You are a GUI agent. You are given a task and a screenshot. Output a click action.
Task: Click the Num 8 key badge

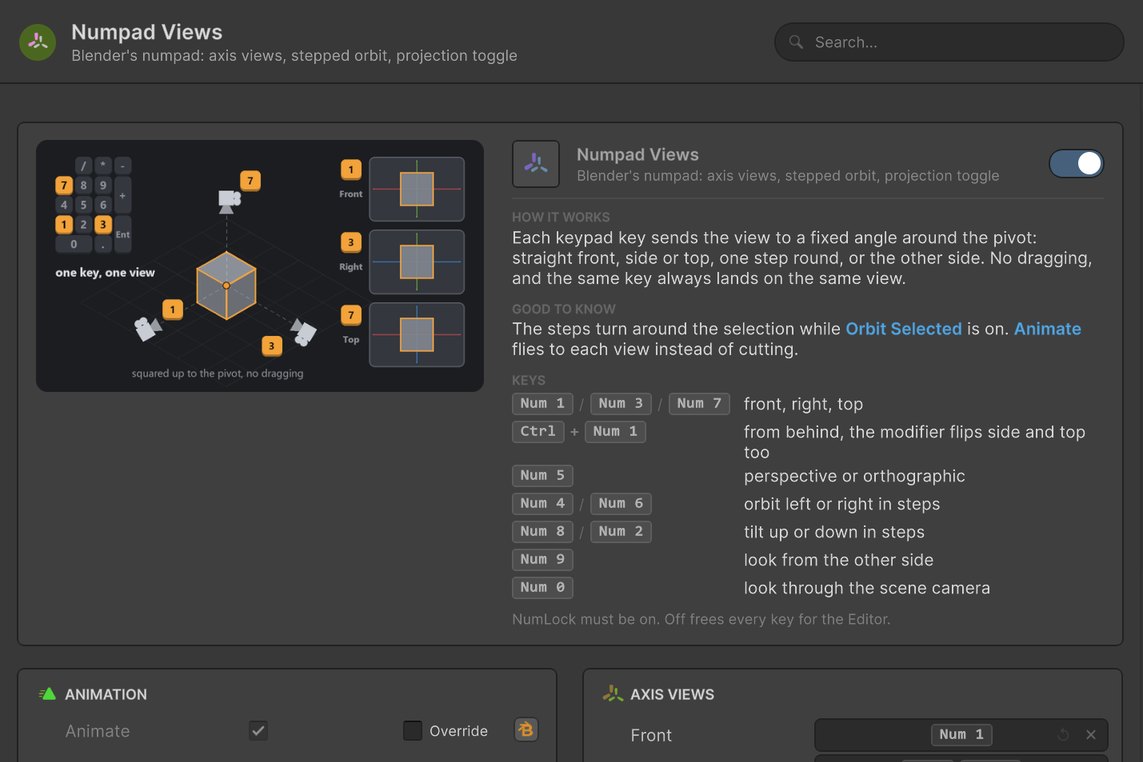(x=542, y=532)
